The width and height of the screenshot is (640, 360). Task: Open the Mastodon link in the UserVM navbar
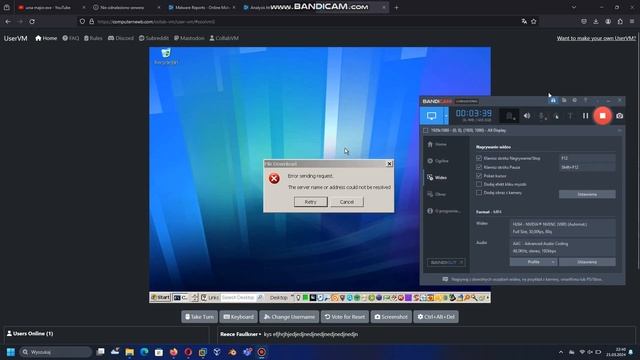coord(189,38)
